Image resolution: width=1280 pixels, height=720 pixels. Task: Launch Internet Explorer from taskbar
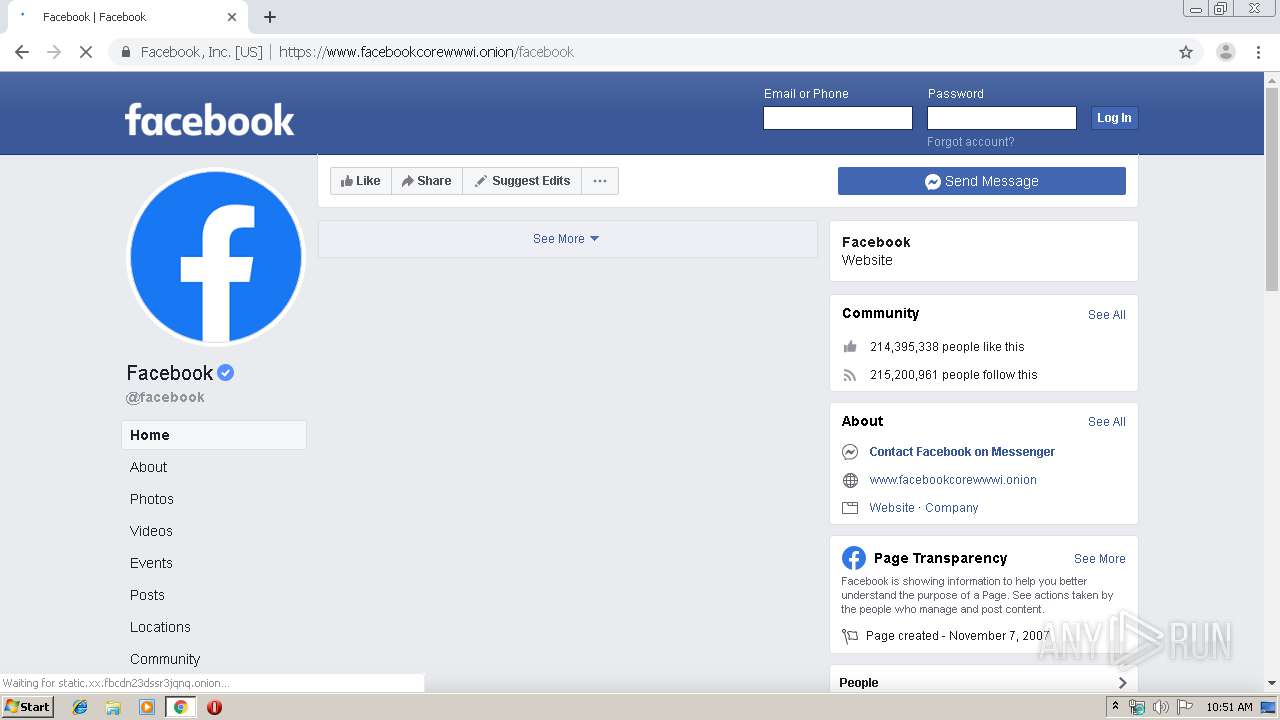pyautogui.click(x=80, y=707)
